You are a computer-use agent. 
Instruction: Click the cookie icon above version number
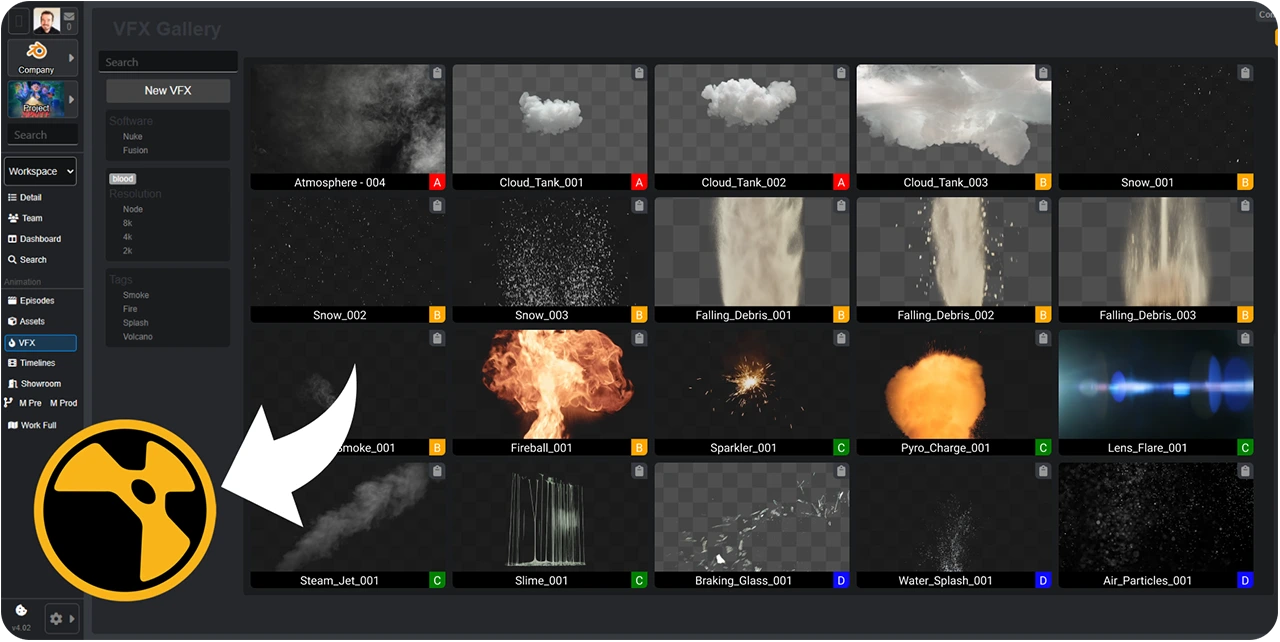21,611
